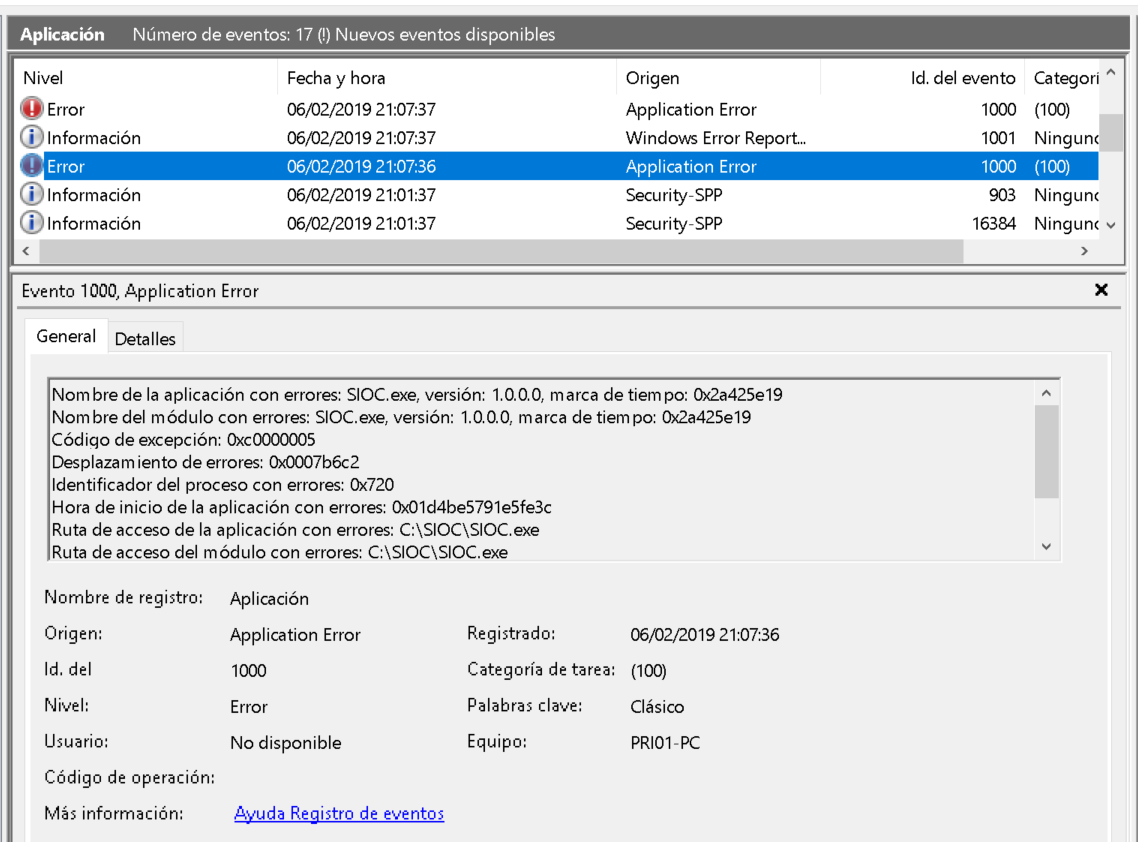
Task: Close the Evento 1000 details pane
Action: (x=1101, y=290)
